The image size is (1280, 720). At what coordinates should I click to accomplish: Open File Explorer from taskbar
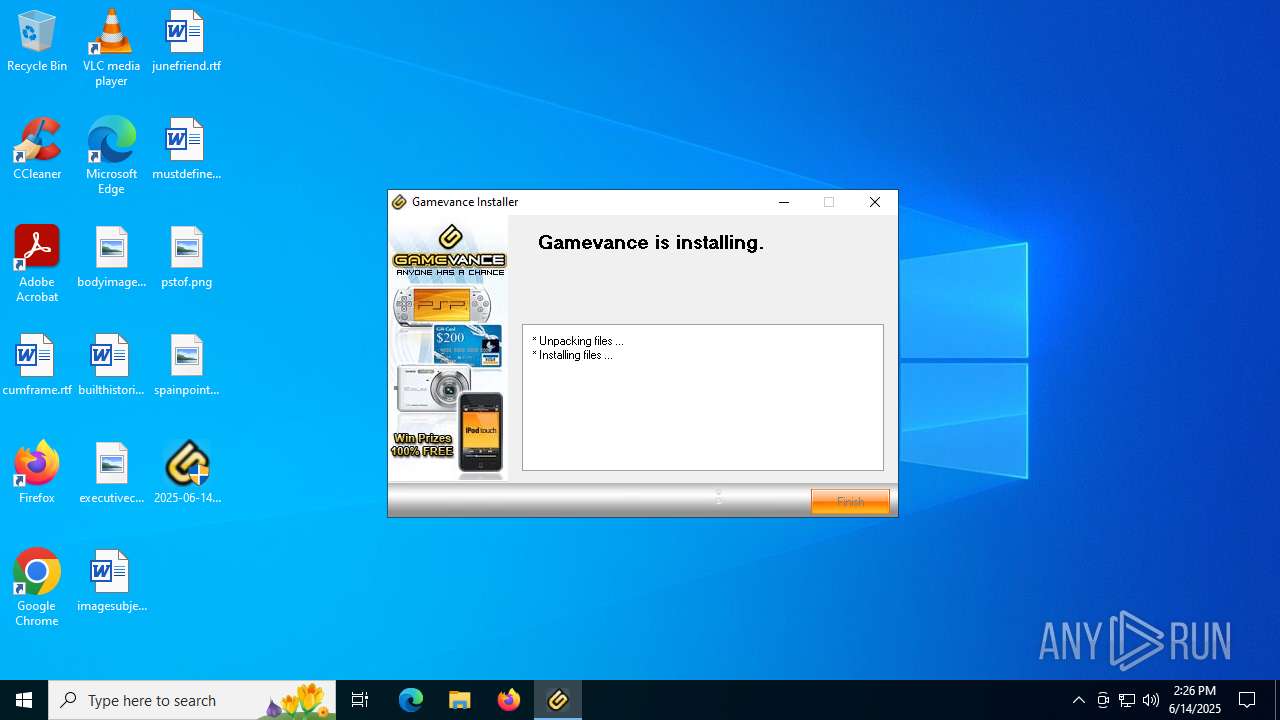click(460, 700)
